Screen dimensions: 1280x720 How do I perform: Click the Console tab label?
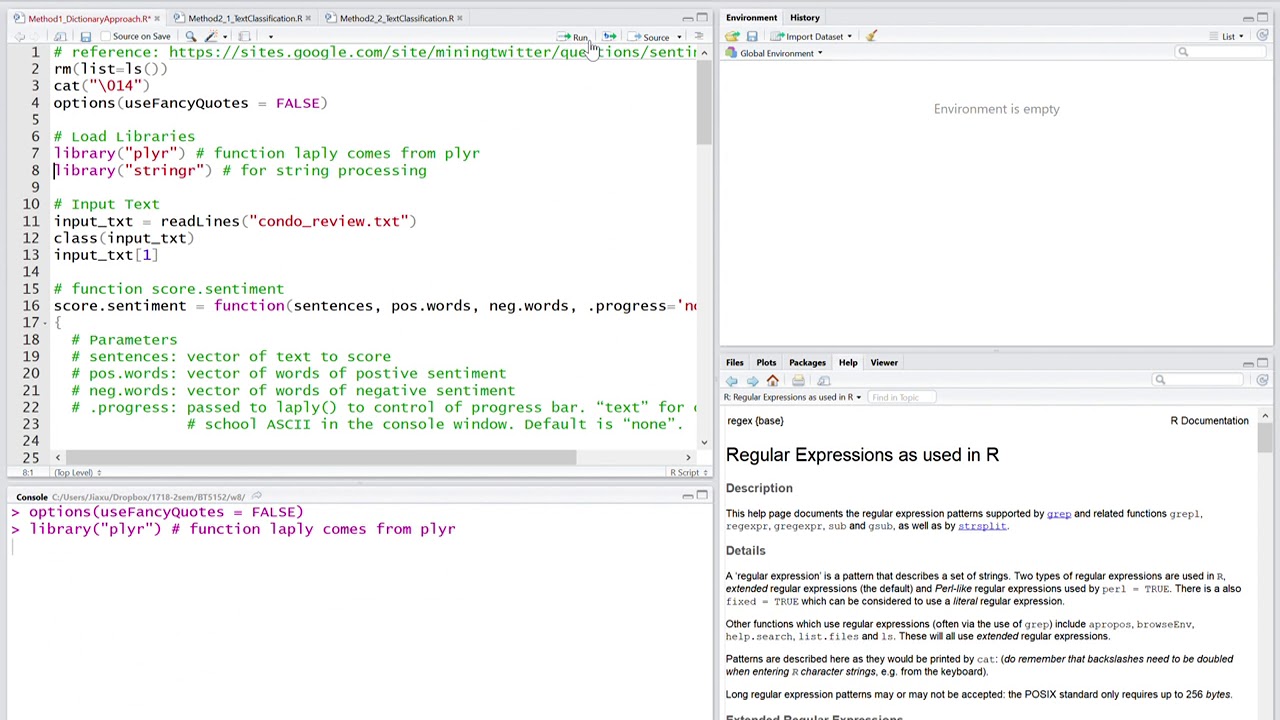tap(31, 497)
